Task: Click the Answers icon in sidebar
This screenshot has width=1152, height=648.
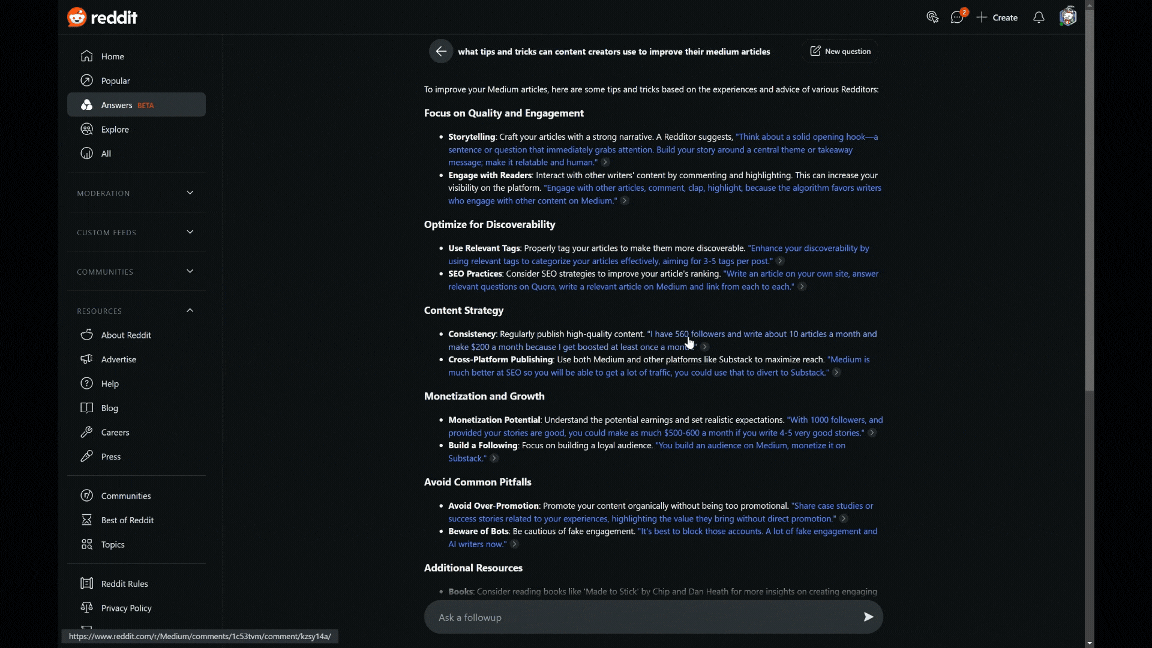Action: pyautogui.click(x=87, y=104)
